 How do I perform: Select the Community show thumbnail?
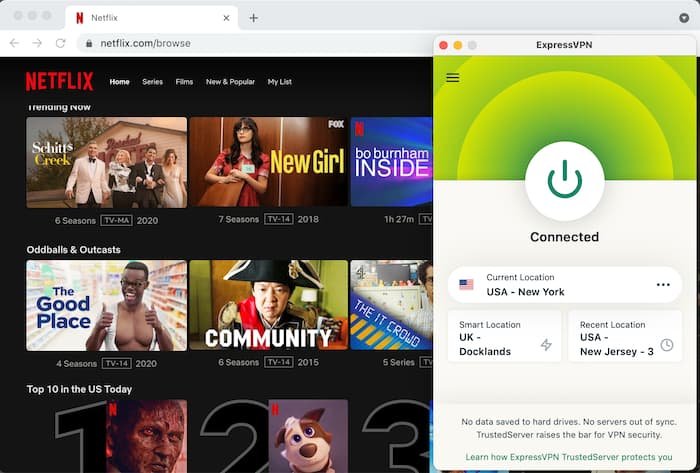pyautogui.click(x=268, y=305)
